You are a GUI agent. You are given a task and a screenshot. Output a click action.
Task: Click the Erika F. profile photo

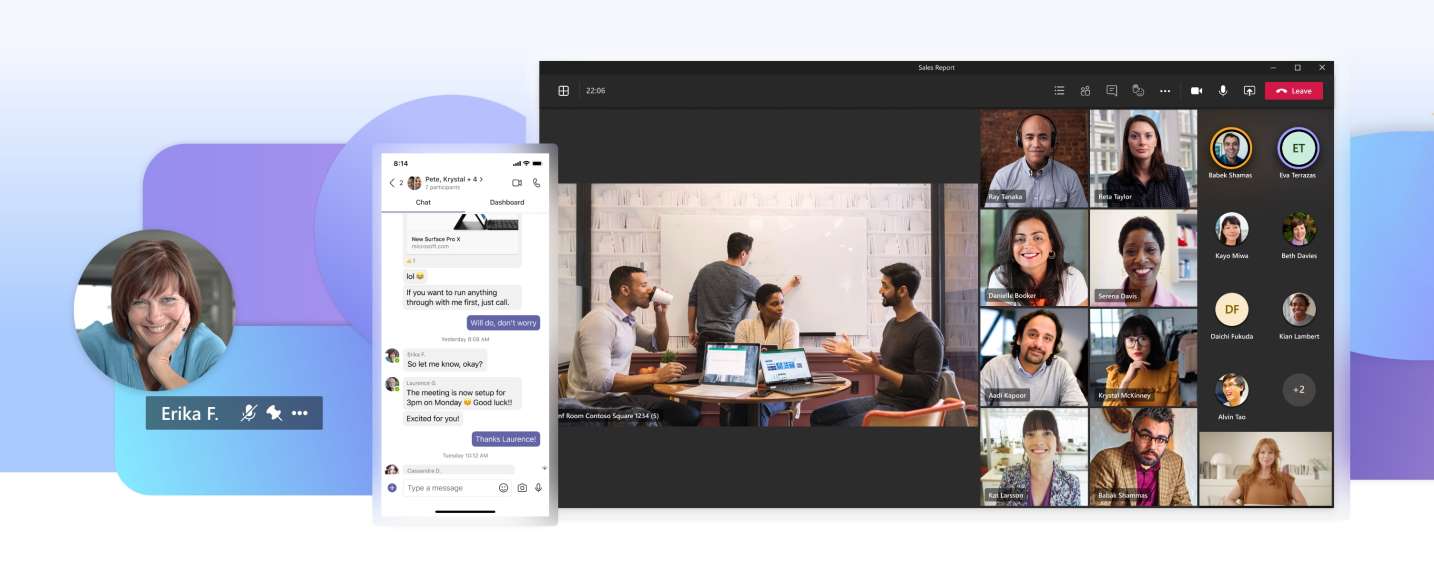tap(154, 310)
